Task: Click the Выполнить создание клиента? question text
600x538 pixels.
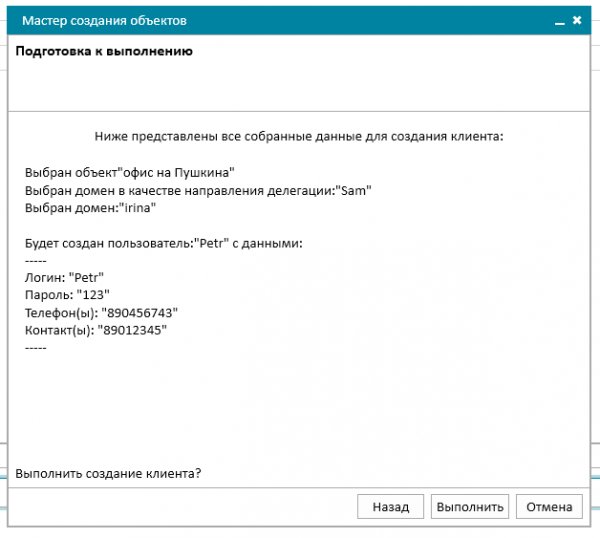Action: [108, 473]
